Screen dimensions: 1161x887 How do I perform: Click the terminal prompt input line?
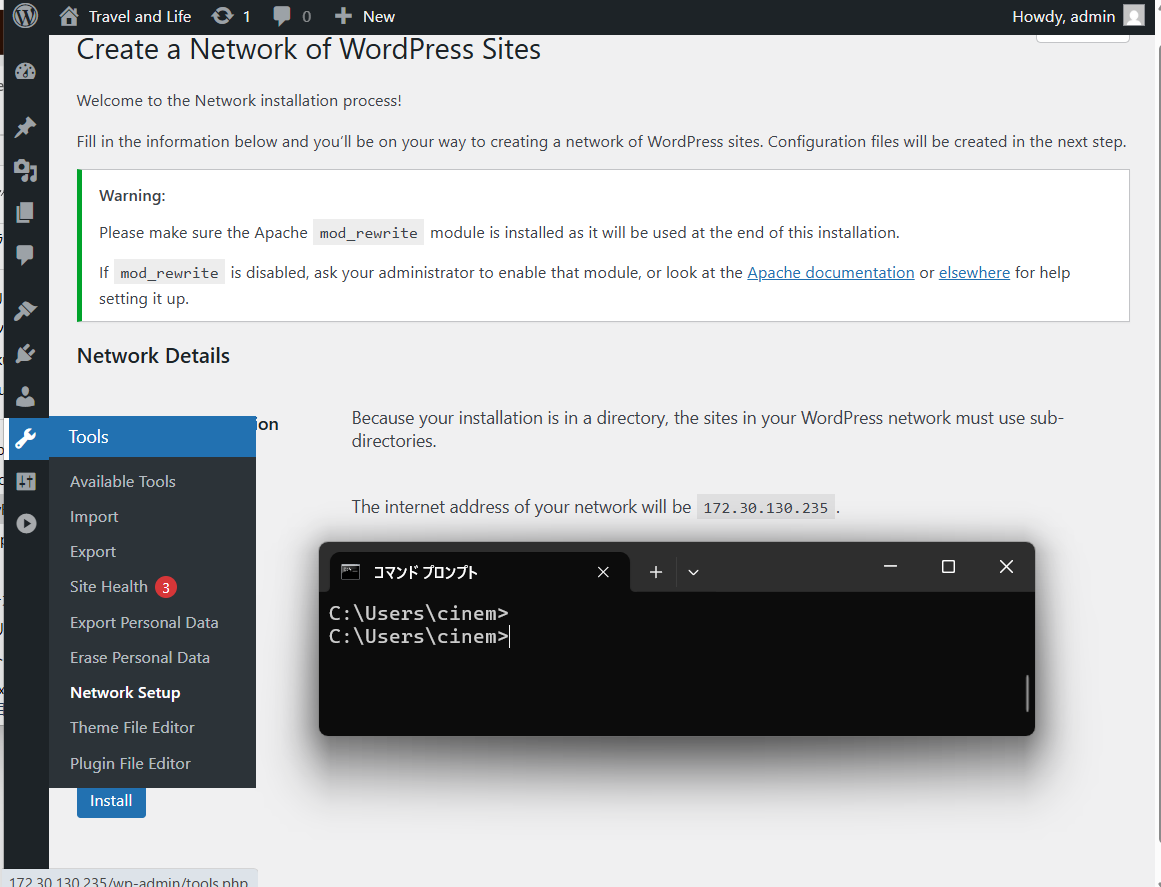[420, 637]
